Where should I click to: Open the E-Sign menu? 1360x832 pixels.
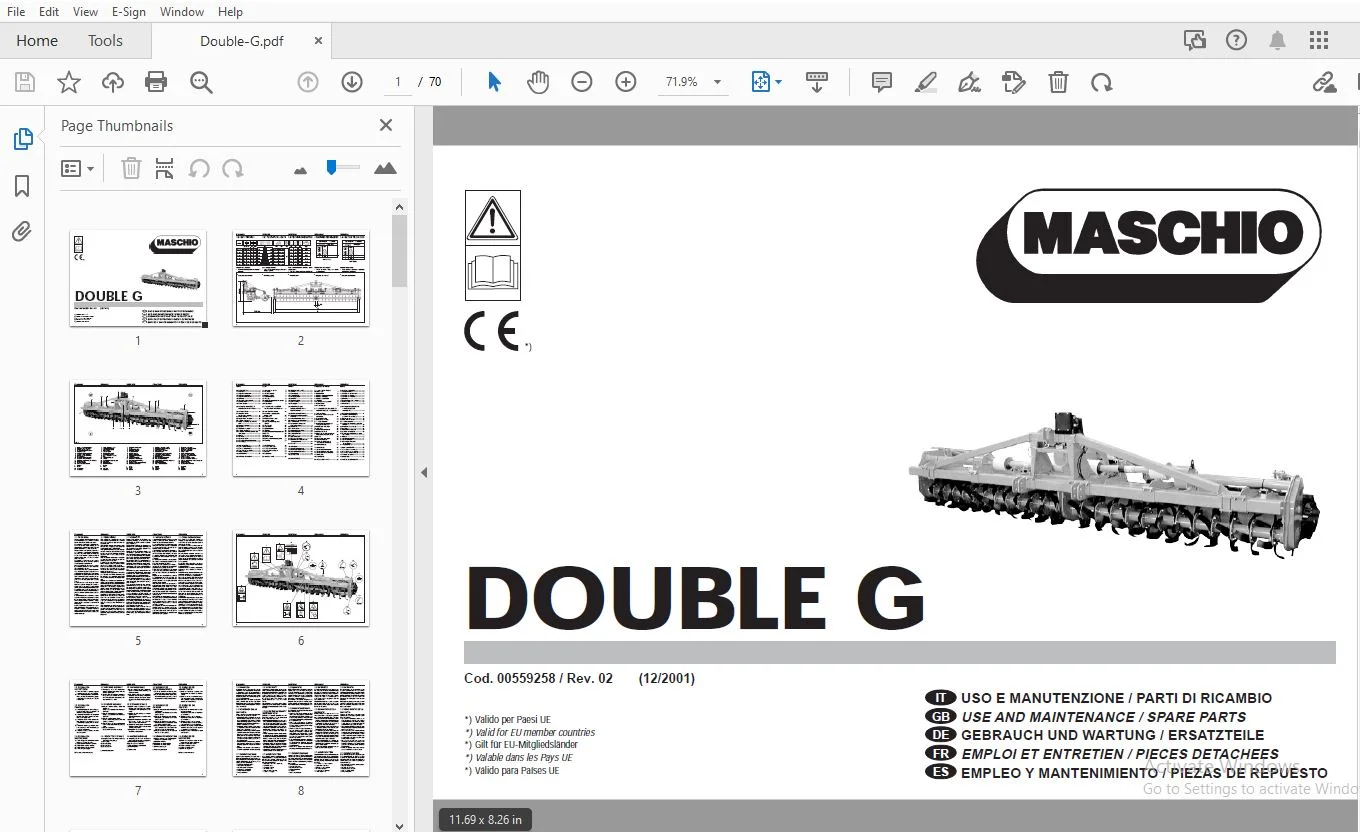[129, 12]
